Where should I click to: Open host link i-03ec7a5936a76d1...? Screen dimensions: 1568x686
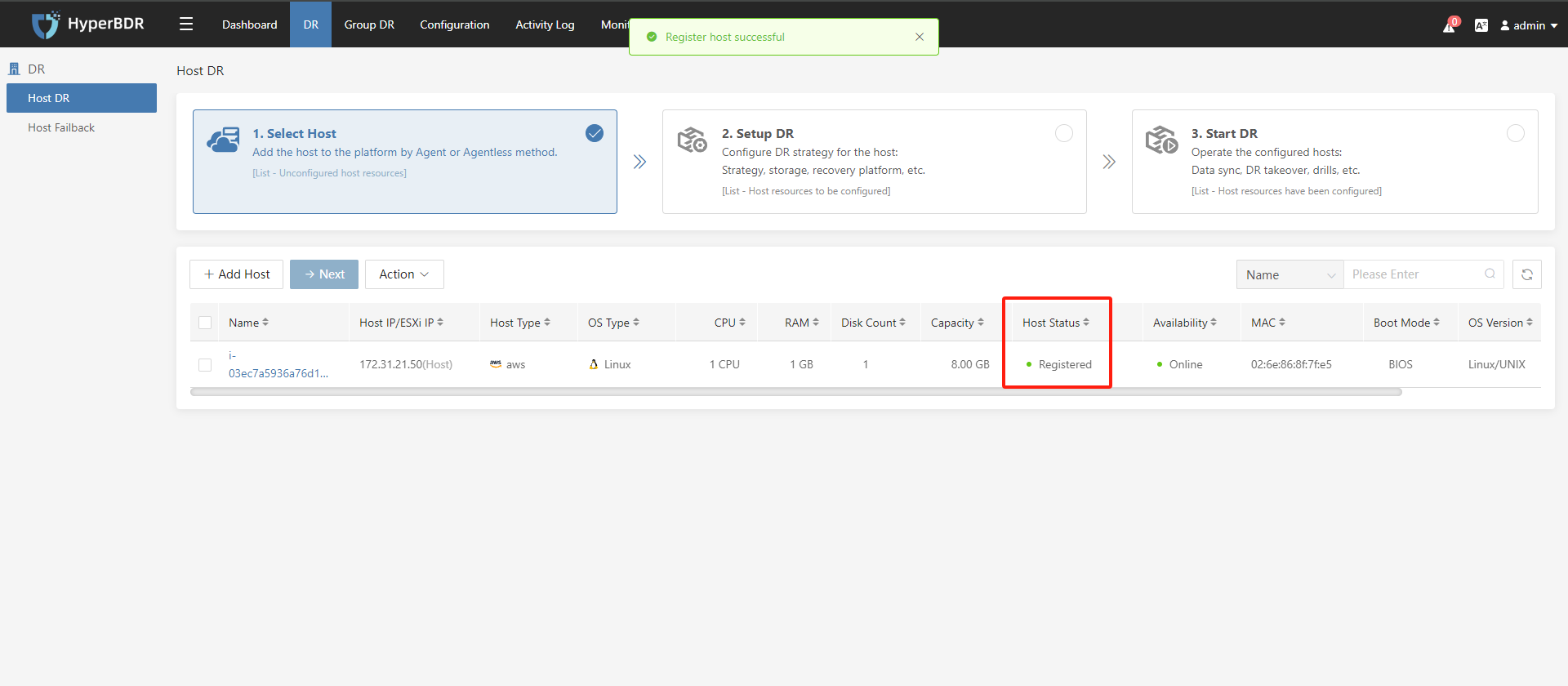pos(278,364)
